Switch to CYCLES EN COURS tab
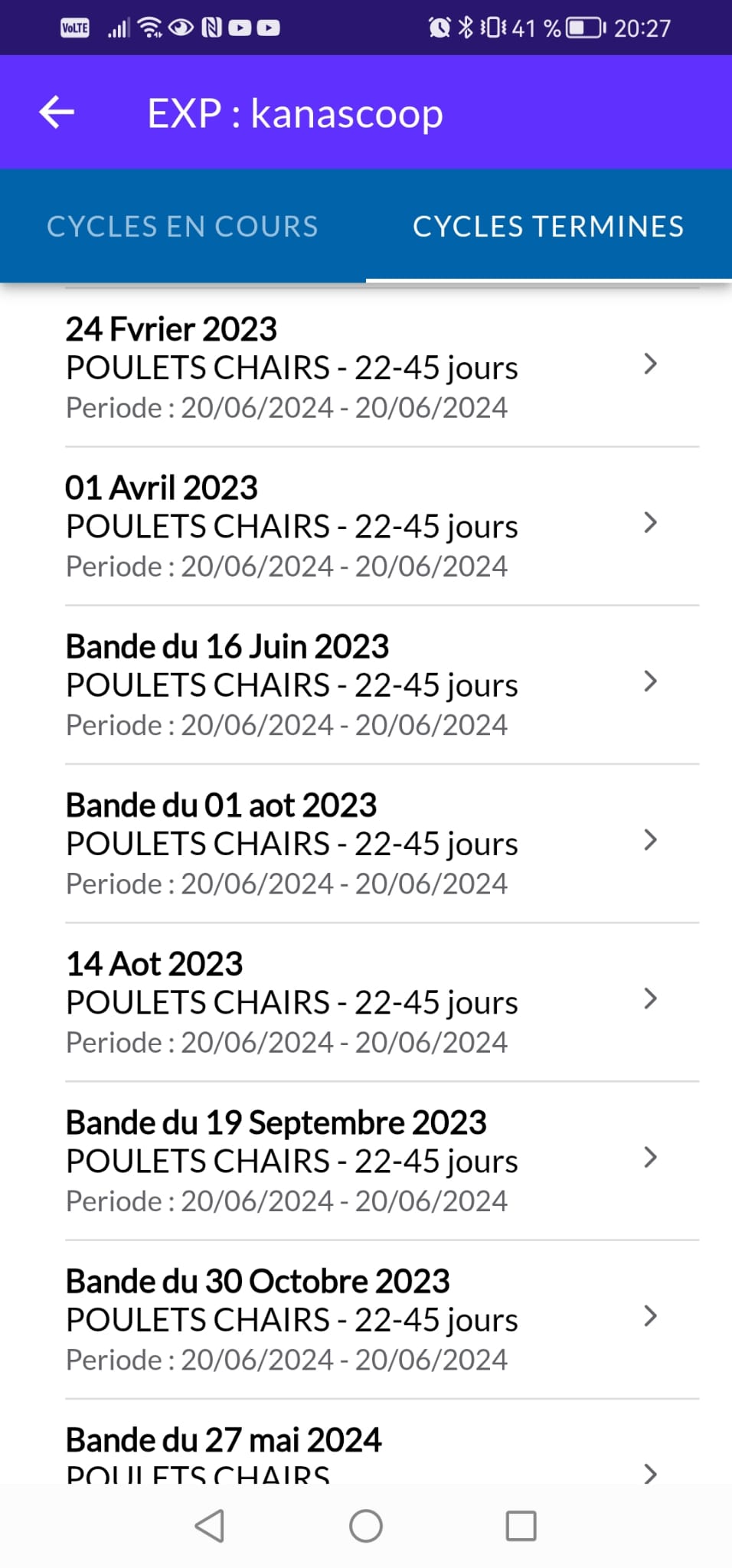The width and height of the screenshot is (732, 1568). pyautogui.click(x=182, y=227)
